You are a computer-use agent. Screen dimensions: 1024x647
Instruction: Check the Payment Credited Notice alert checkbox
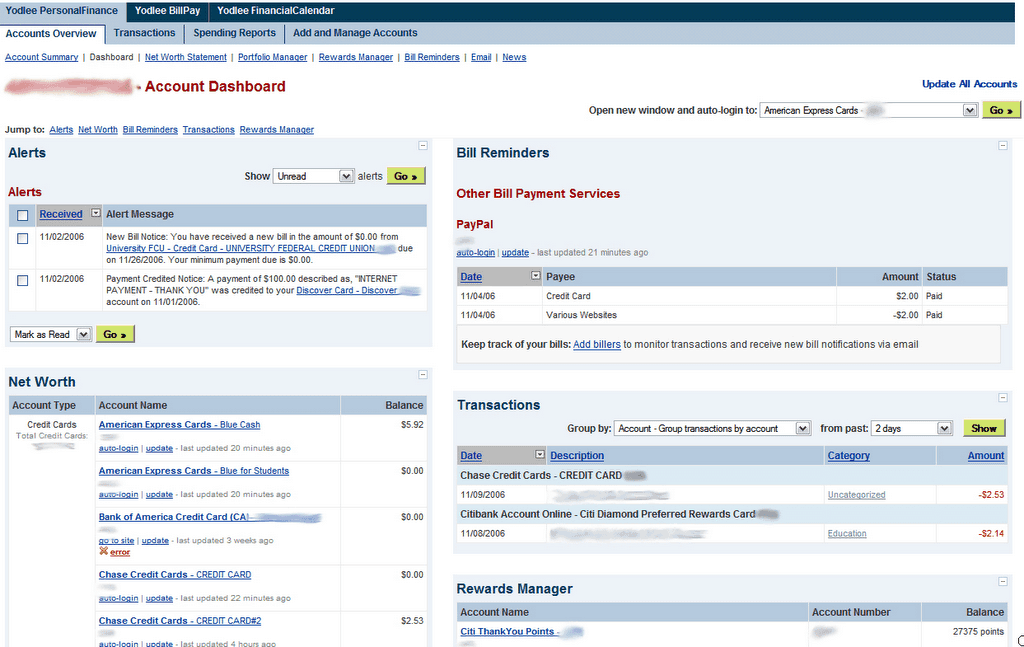coord(23,280)
